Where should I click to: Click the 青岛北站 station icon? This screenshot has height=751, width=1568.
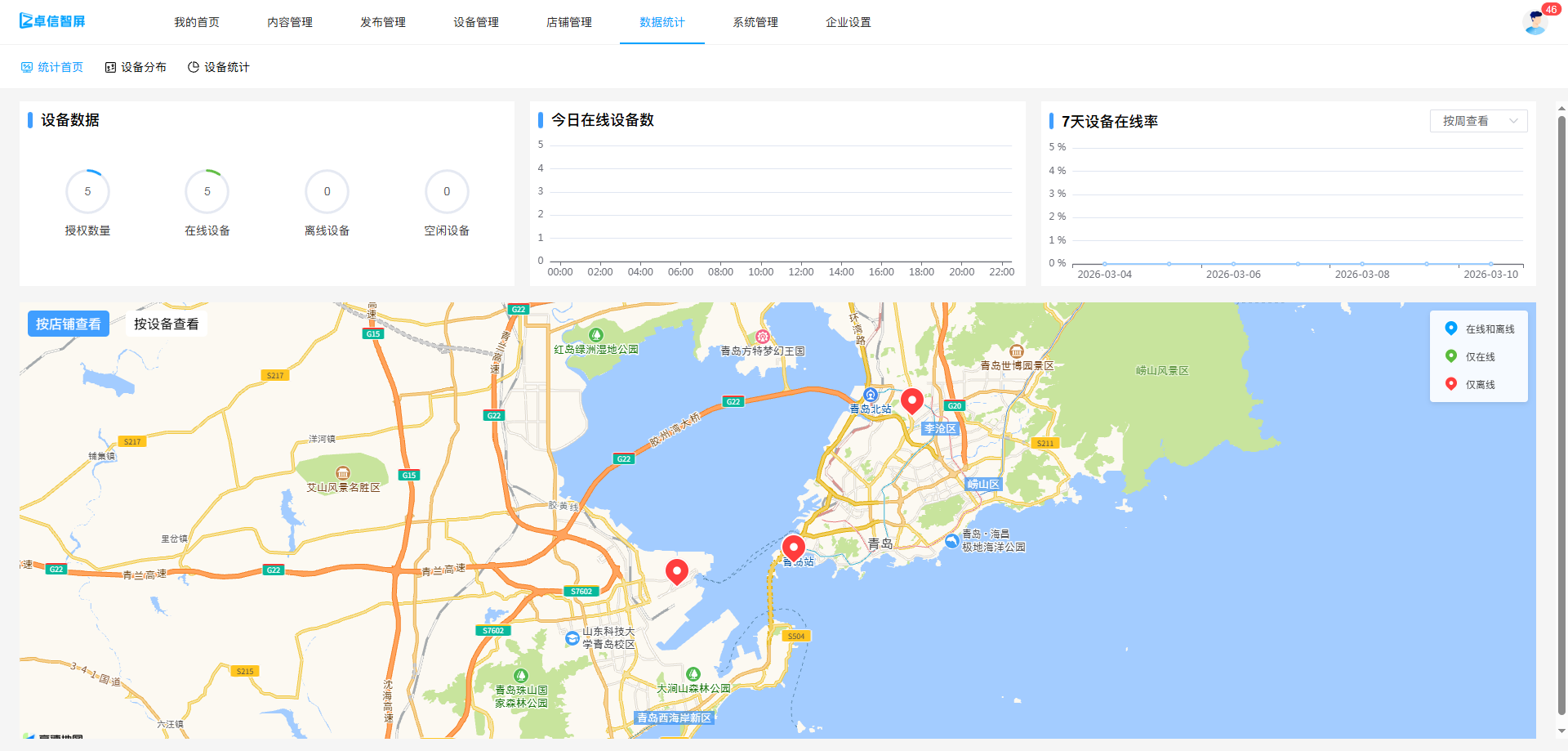pyautogui.click(x=871, y=395)
